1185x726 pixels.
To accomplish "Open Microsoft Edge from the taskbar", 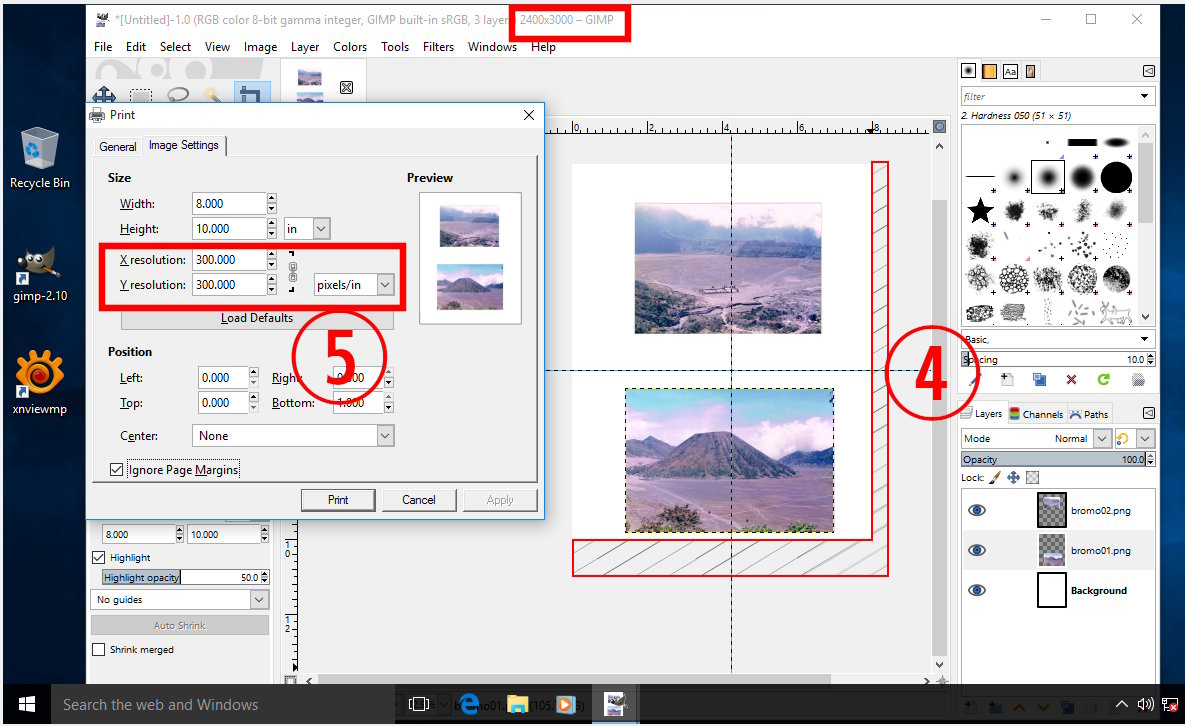I will 469,704.
